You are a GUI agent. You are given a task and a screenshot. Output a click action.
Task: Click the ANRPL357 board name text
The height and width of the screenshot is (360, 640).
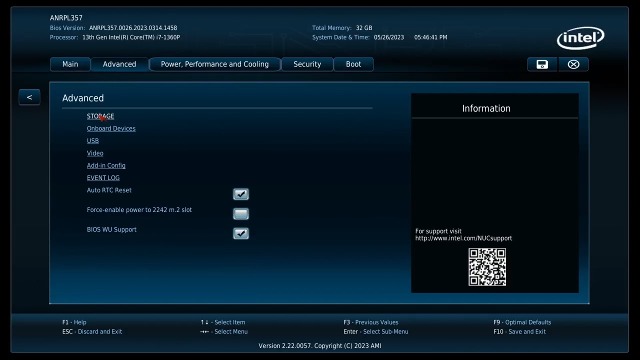click(66, 18)
